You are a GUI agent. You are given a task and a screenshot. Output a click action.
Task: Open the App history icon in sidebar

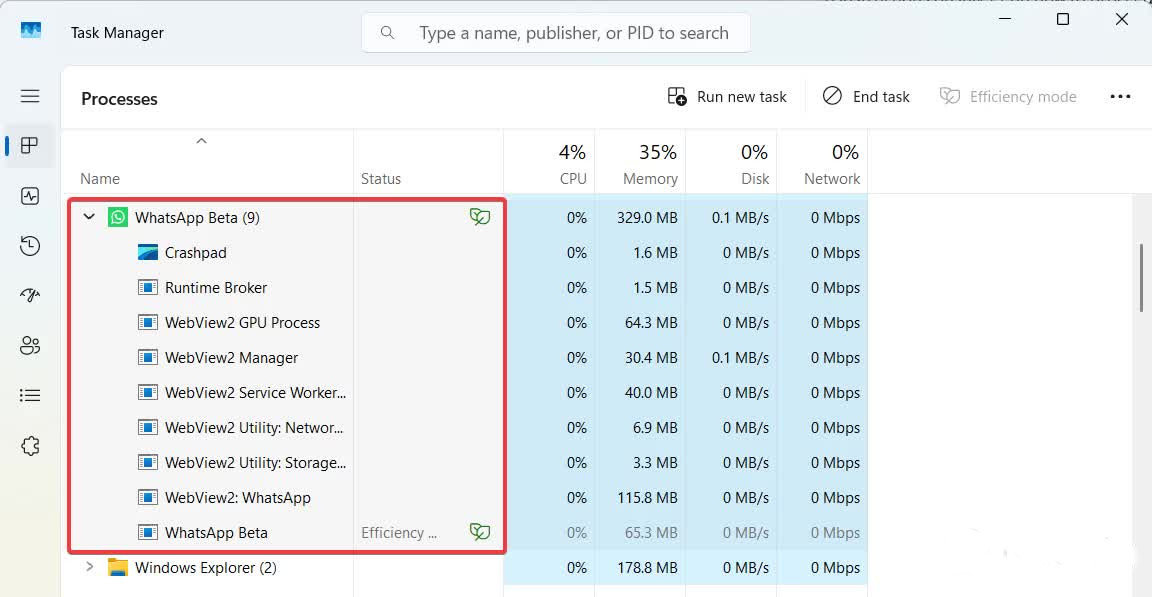pos(30,246)
